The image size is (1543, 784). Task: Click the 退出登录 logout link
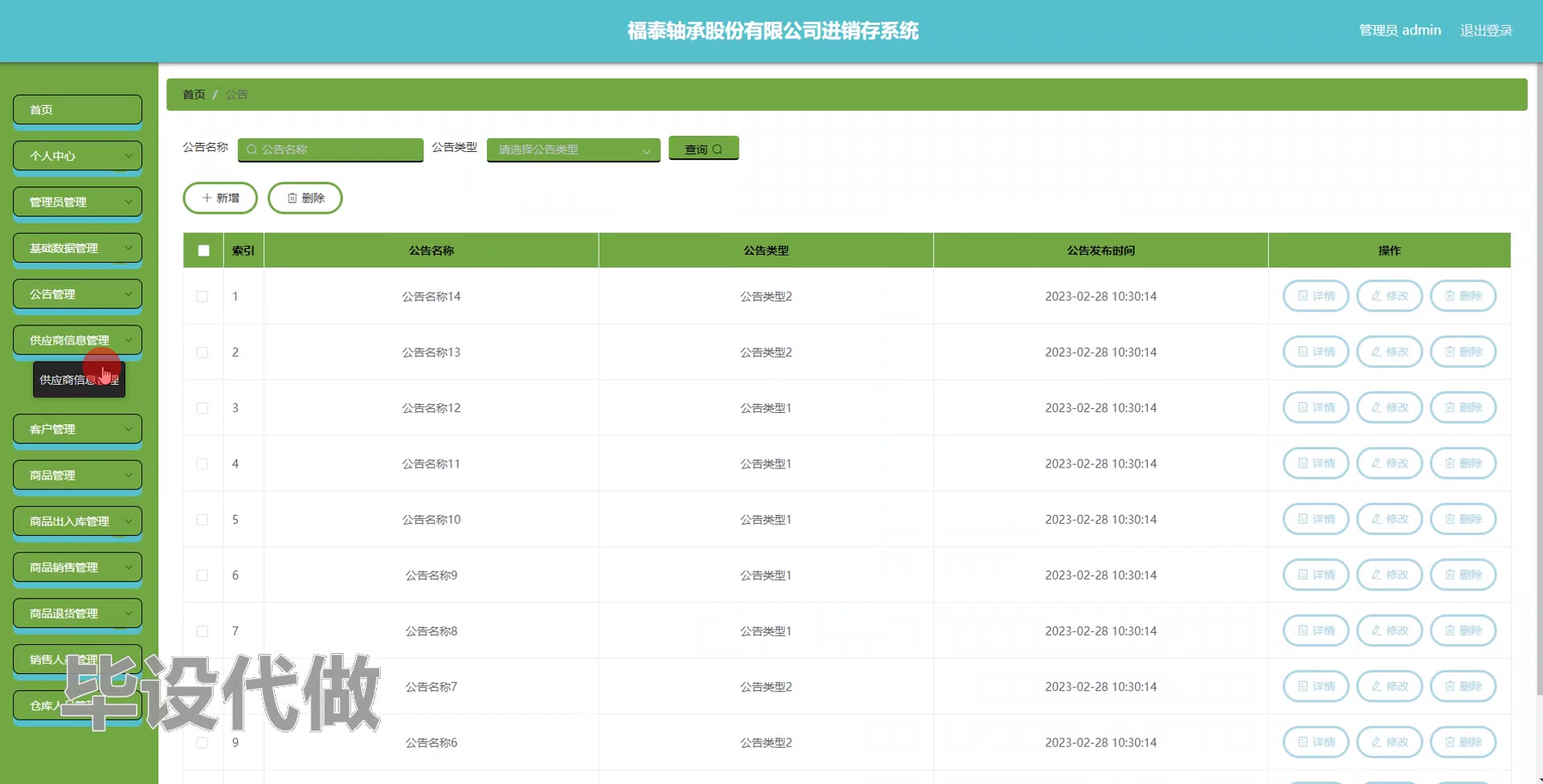[1485, 31]
